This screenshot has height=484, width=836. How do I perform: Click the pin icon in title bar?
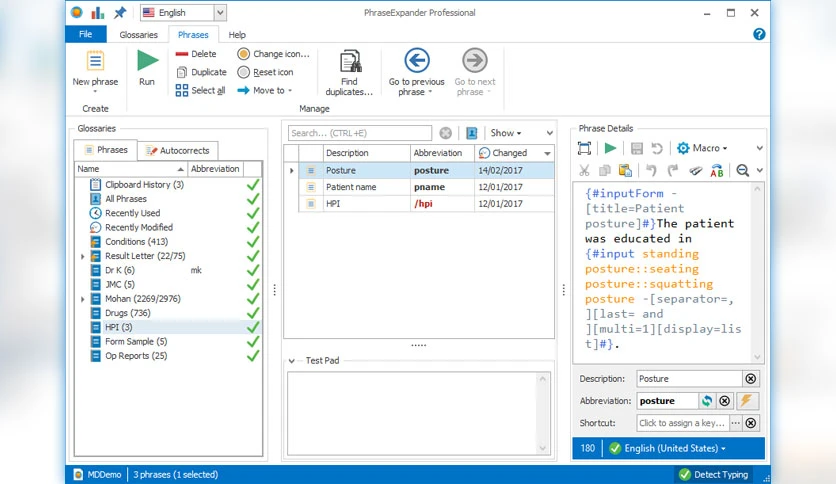119,12
